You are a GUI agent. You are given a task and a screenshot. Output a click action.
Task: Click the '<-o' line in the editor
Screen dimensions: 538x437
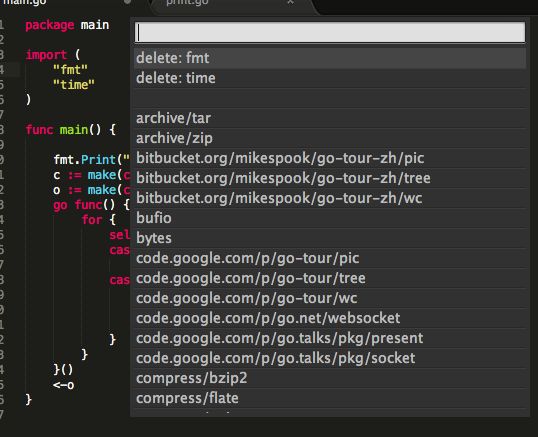[63, 385]
